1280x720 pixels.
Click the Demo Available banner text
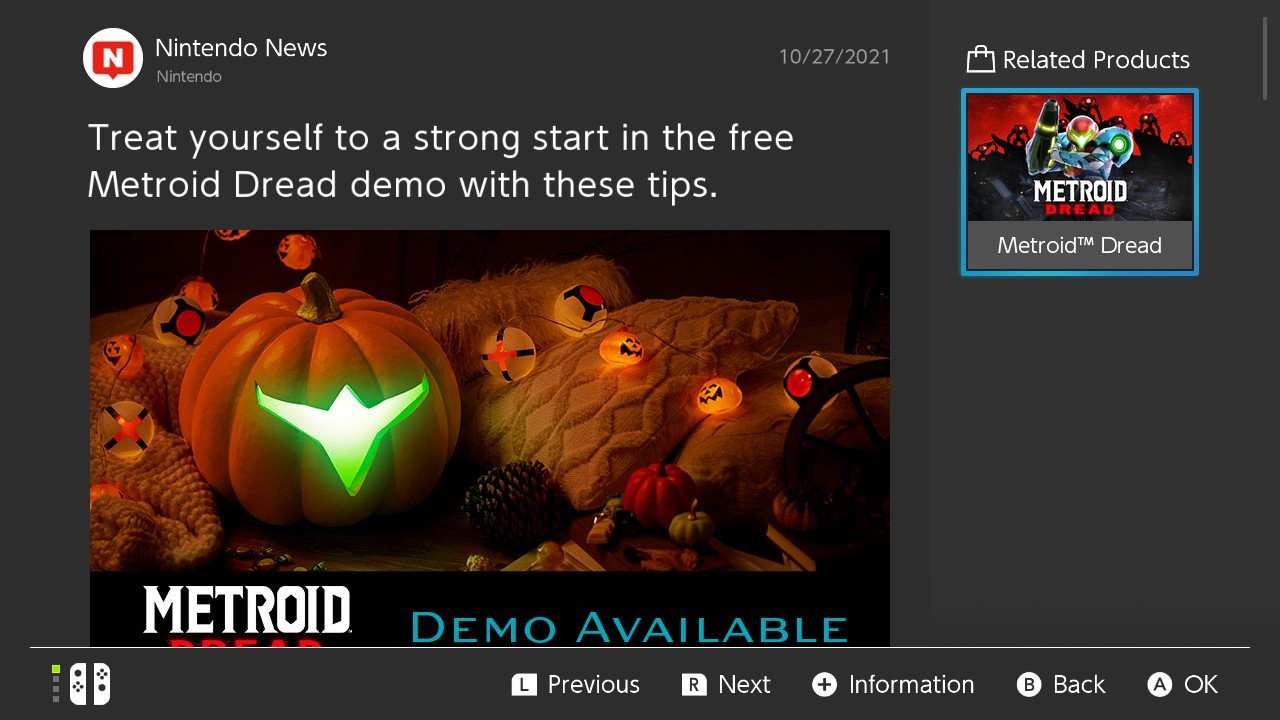[629, 628]
